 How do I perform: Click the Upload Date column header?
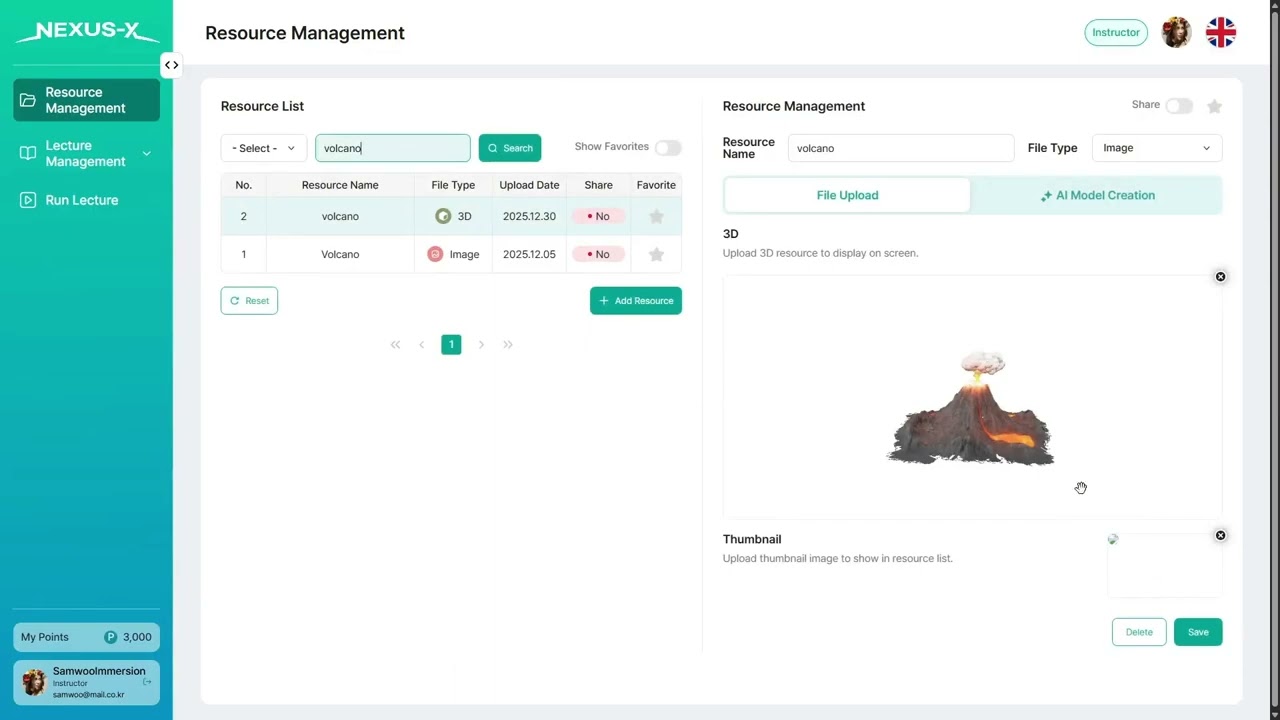pos(529,185)
